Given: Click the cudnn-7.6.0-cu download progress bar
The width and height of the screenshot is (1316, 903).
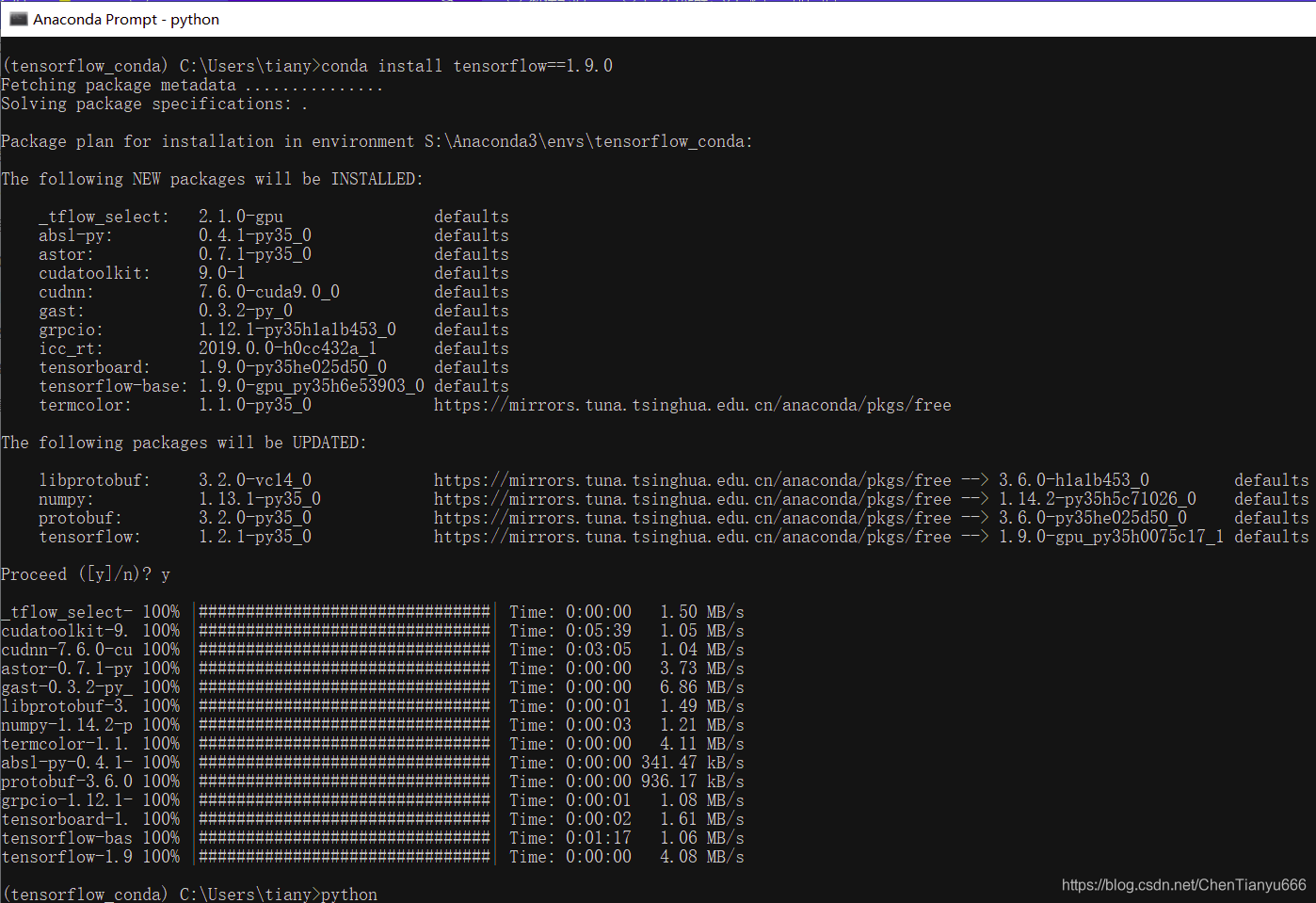Looking at the screenshot, I should coord(345,650).
